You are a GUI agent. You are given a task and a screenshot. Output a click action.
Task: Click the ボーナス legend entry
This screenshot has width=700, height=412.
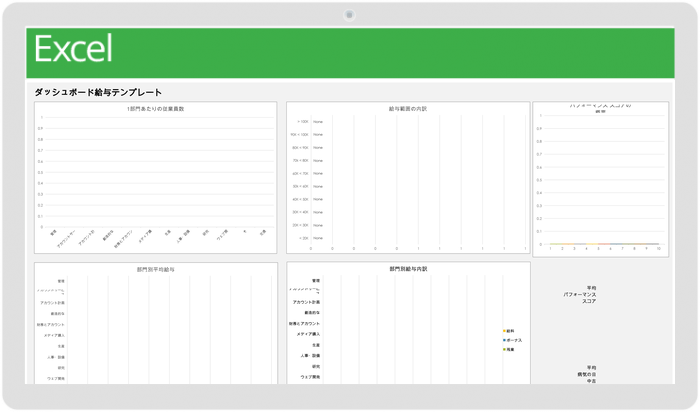coord(512,340)
